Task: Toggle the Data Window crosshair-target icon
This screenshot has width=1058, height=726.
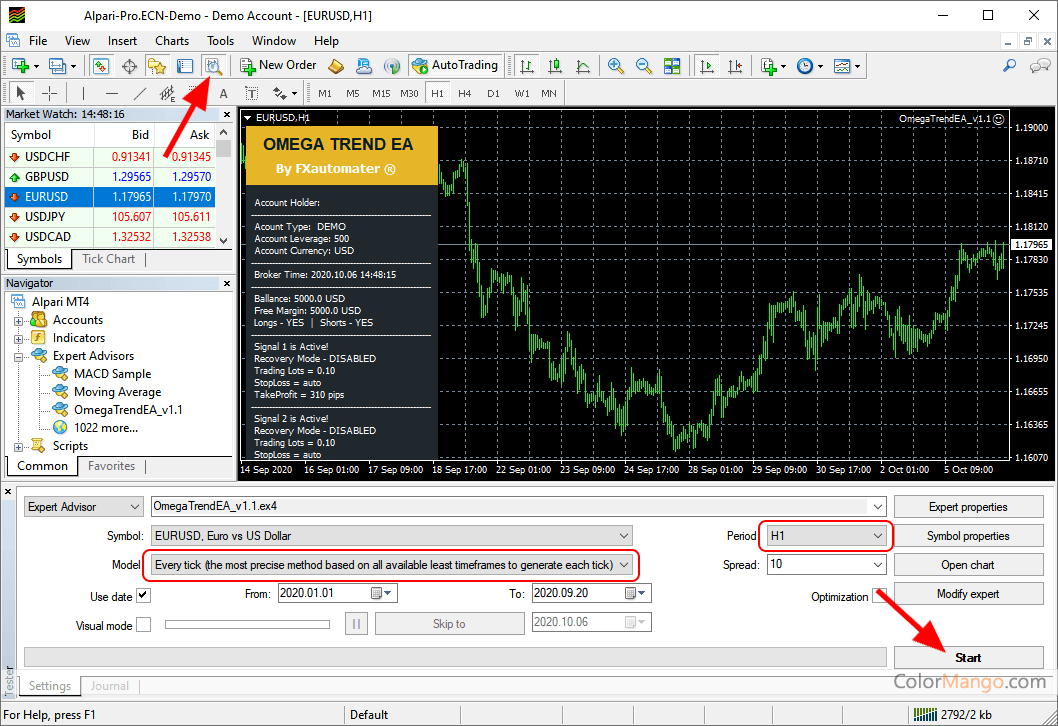Action: pos(129,65)
